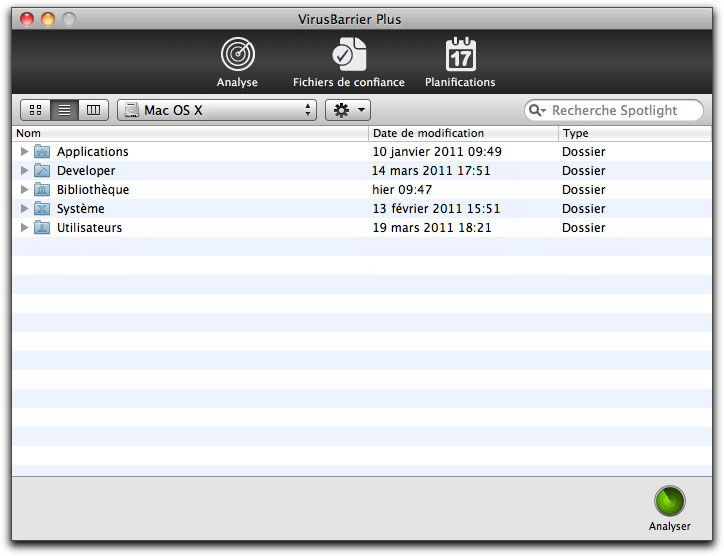This screenshot has width=724, height=556.
Task: Select the Système row name
Action: (80, 209)
